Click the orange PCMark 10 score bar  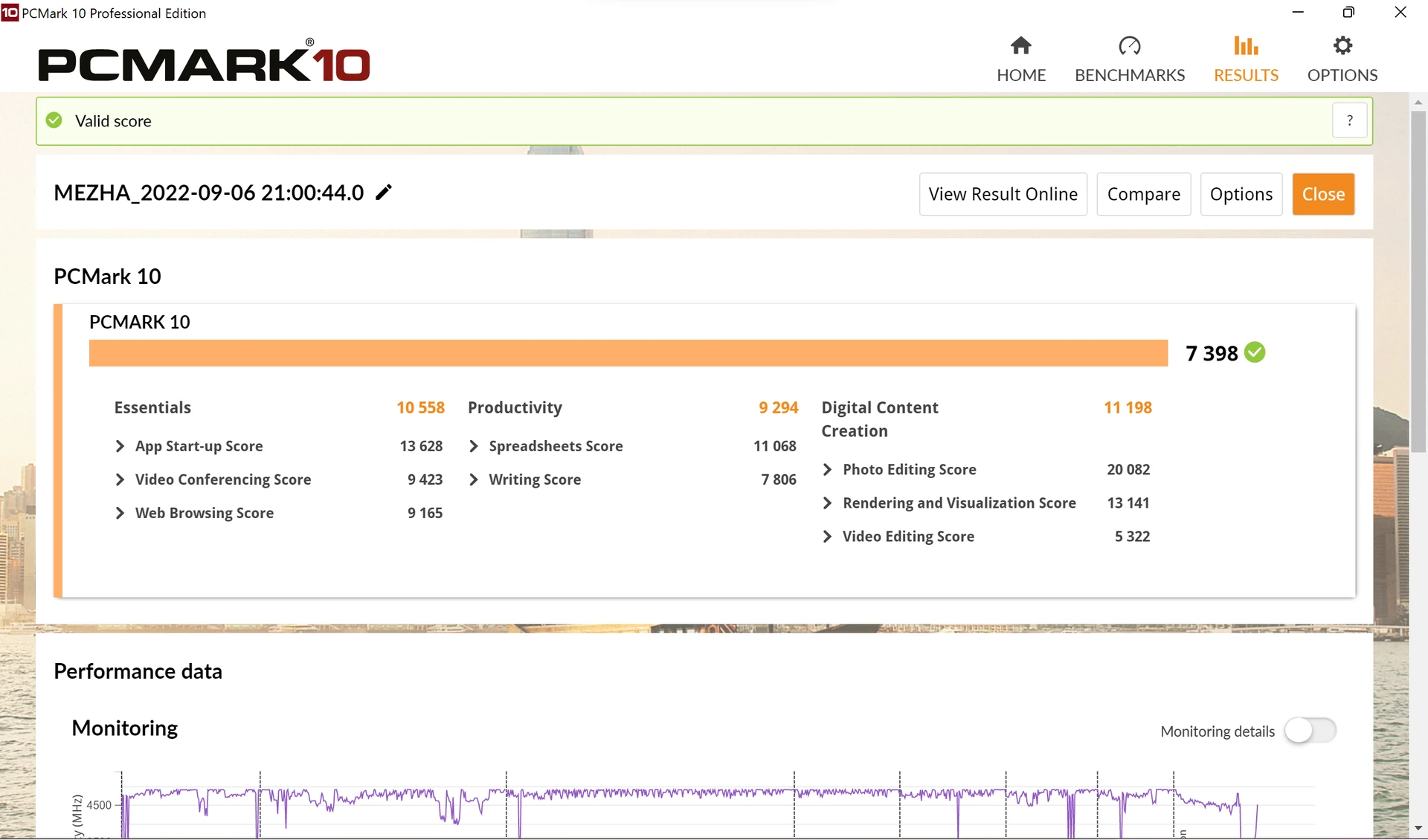628,353
